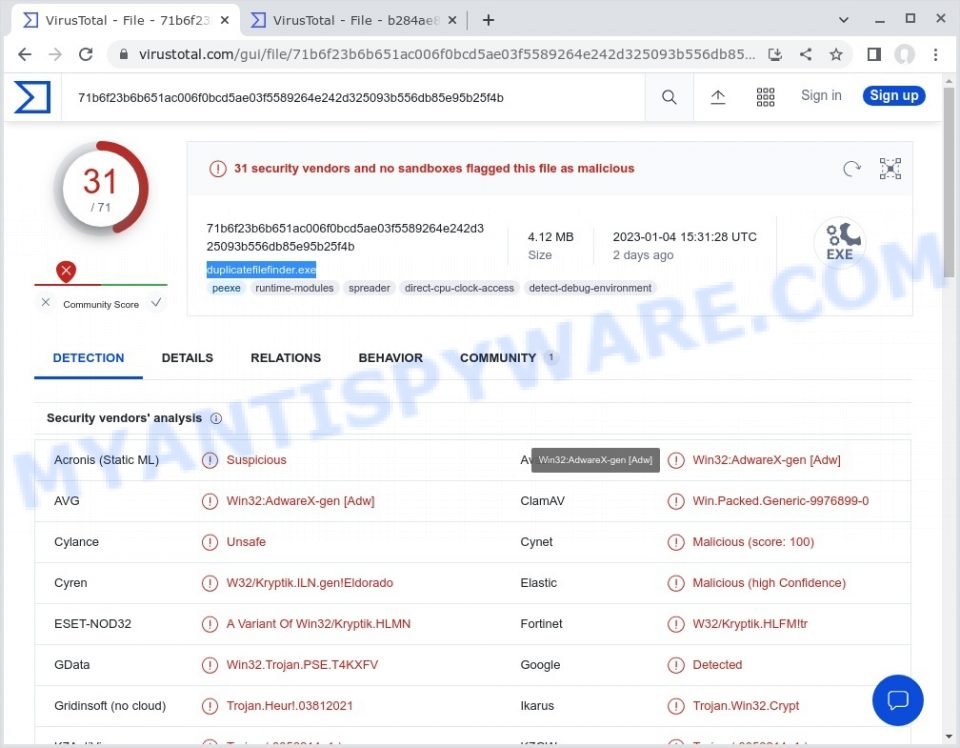Reload the page
This screenshot has height=748, width=960.
[86, 54]
